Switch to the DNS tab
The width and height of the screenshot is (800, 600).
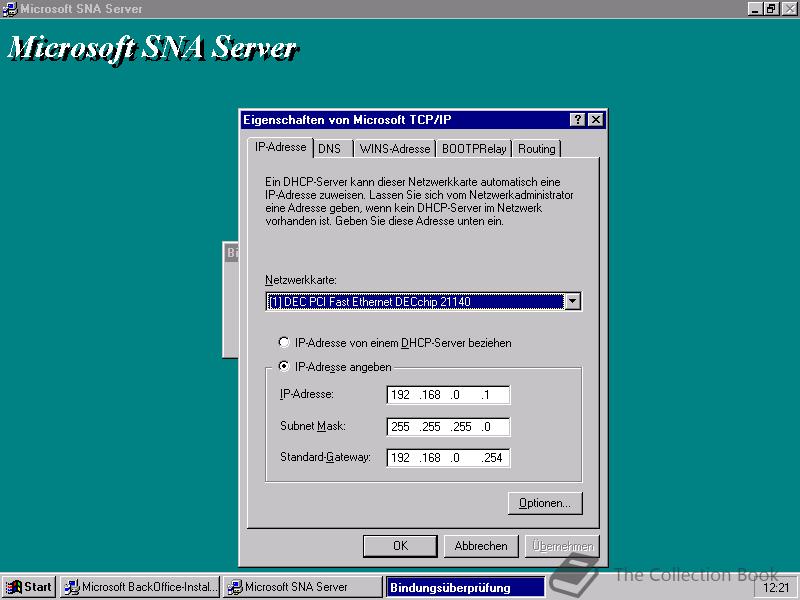coord(332,148)
